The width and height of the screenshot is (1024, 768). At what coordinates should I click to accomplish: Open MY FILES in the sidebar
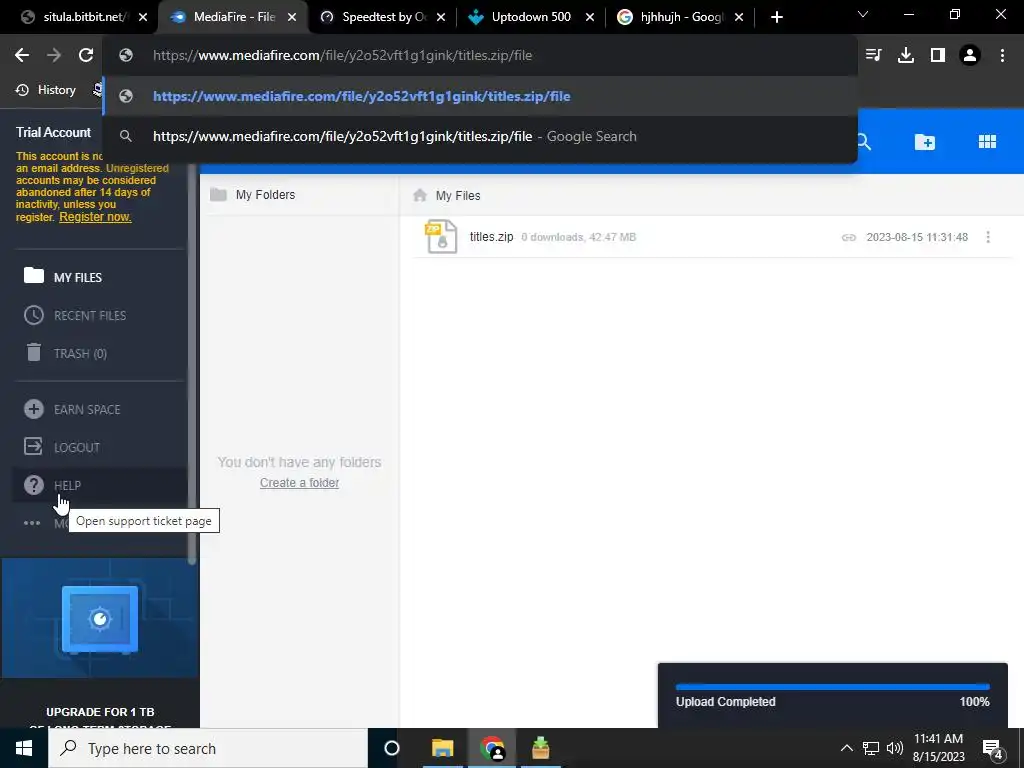point(99,277)
